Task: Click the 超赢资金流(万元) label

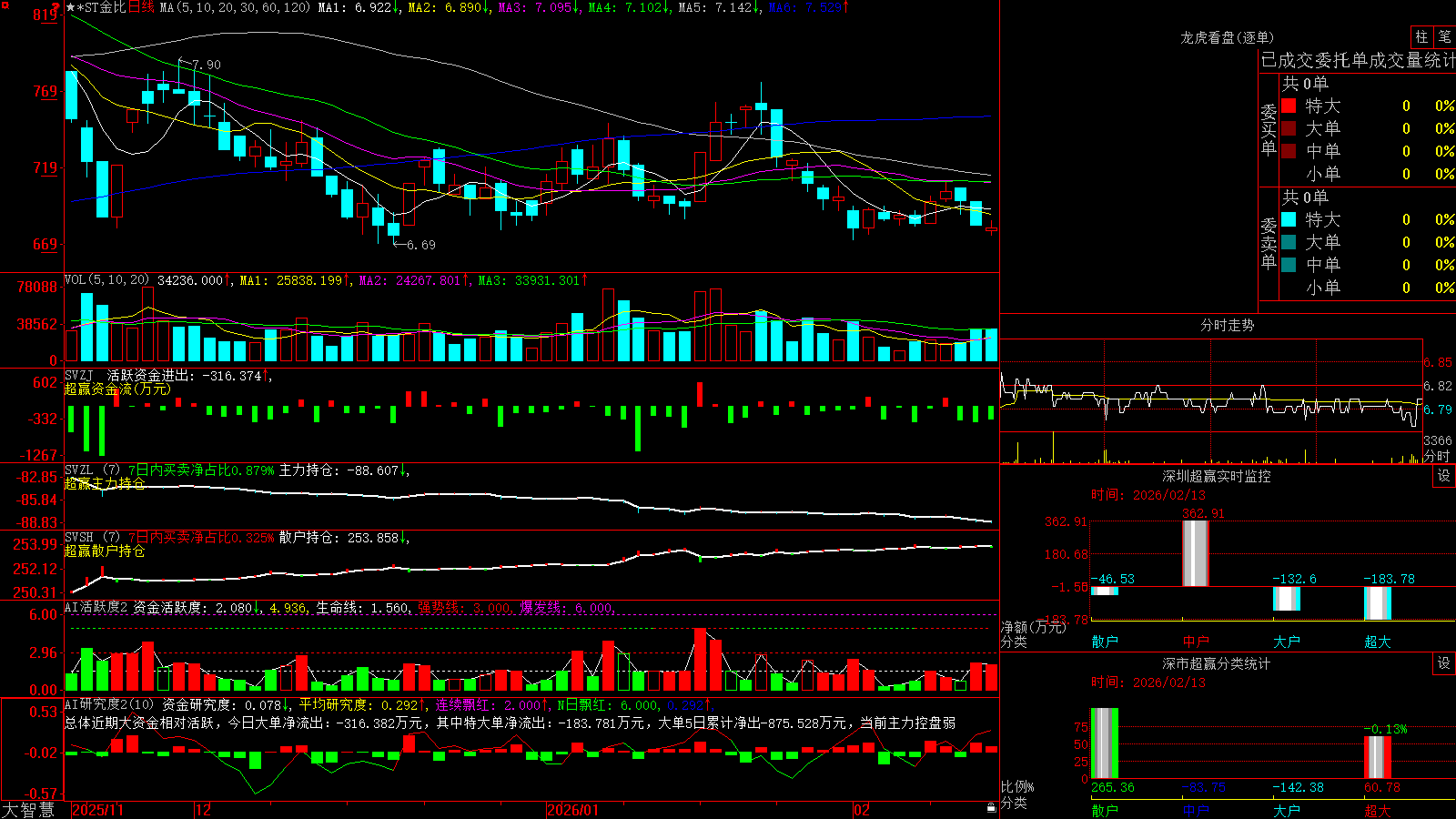Action: point(117,389)
